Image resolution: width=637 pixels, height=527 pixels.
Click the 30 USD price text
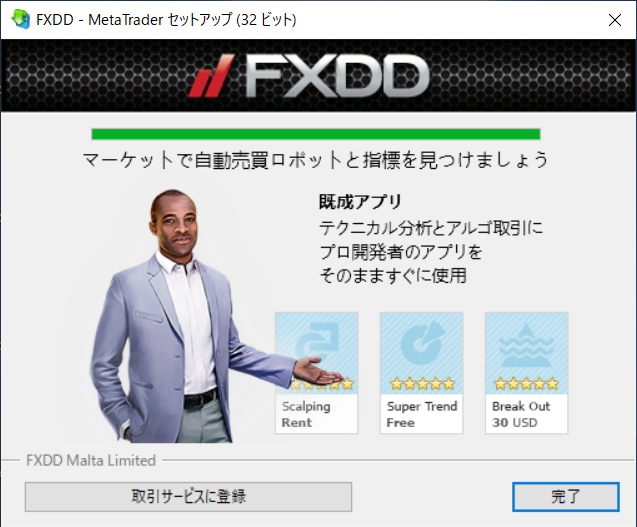[515, 423]
